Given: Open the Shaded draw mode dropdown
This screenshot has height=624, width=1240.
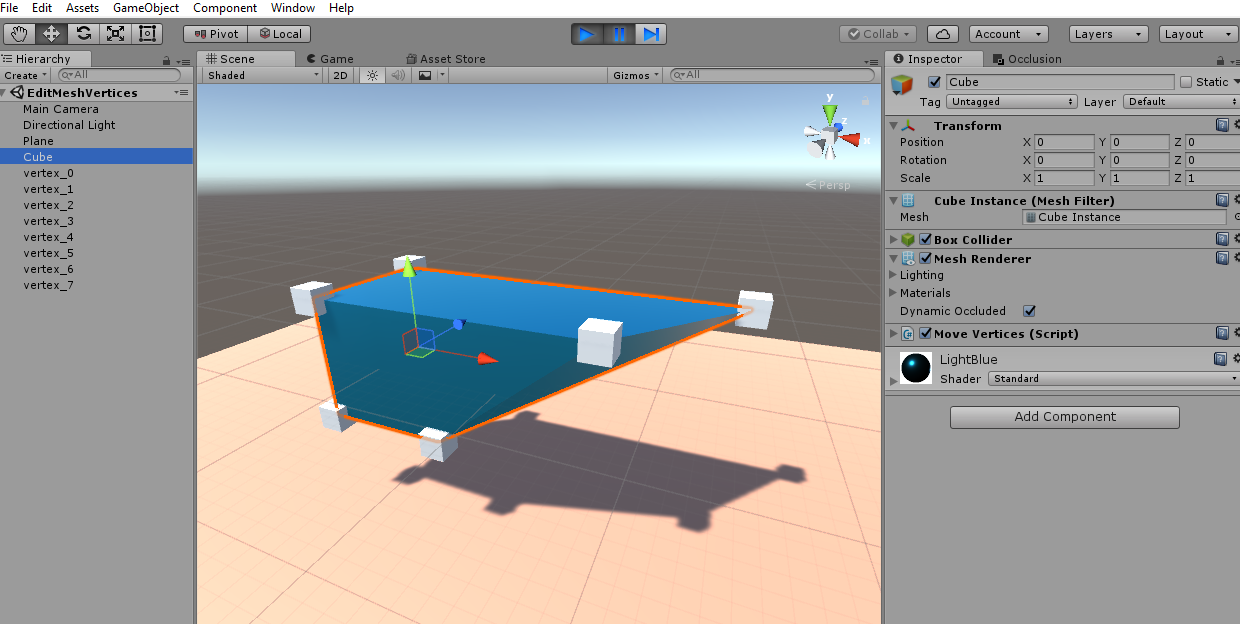Looking at the screenshot, I should pos(262,75).
